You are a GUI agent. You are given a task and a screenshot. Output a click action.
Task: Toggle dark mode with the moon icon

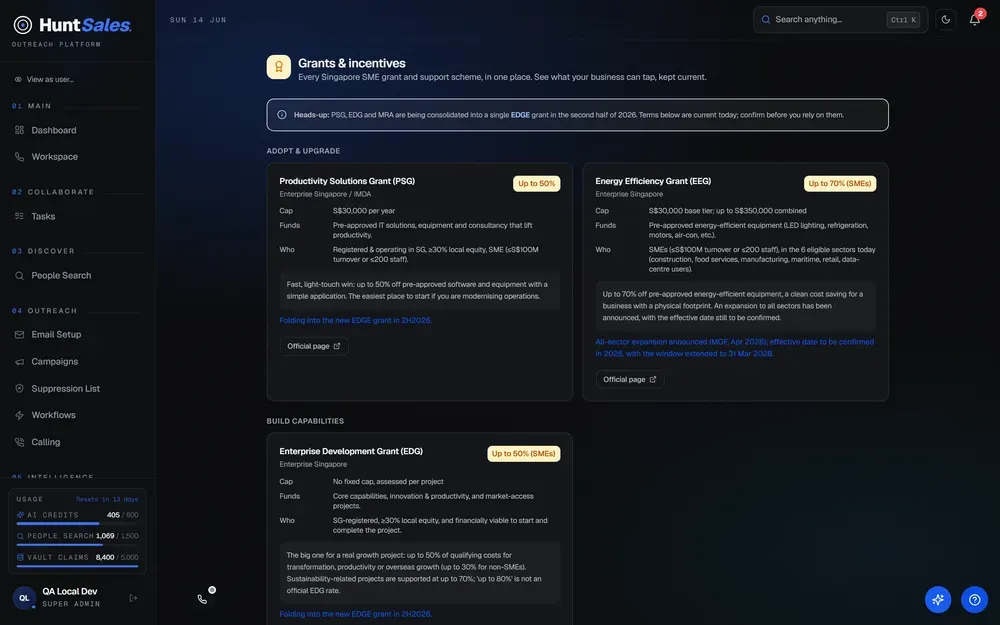945,20
